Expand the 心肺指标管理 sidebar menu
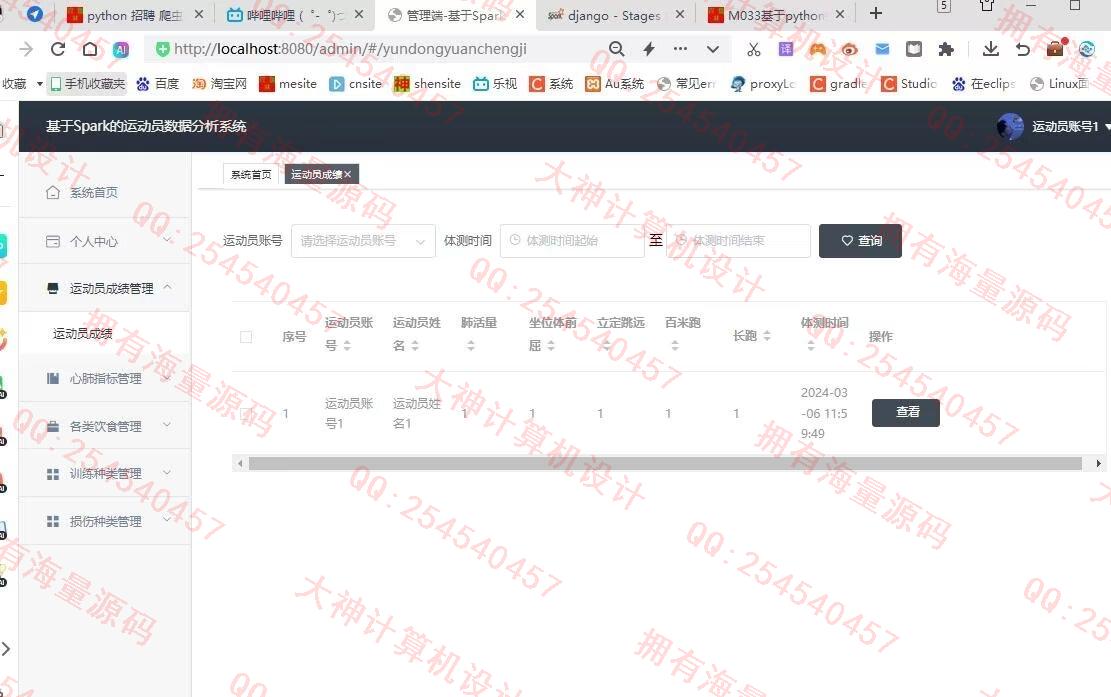This screenshot has height=697, width=1111. coord(105,379)
